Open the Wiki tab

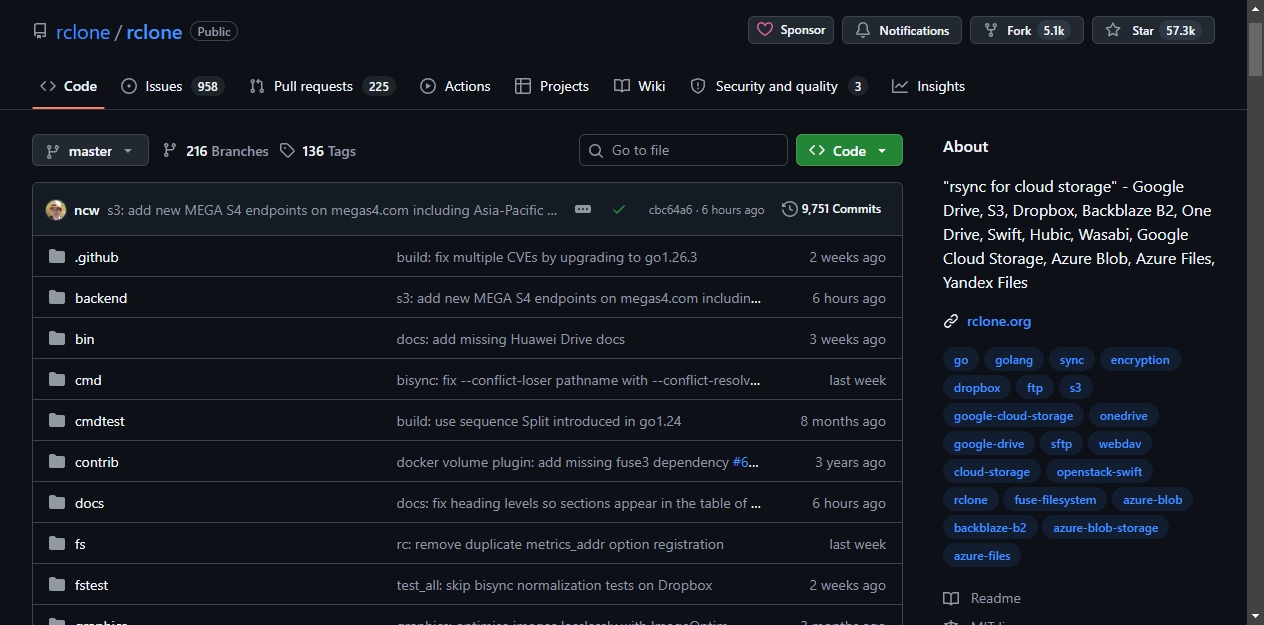coord(640,86)
